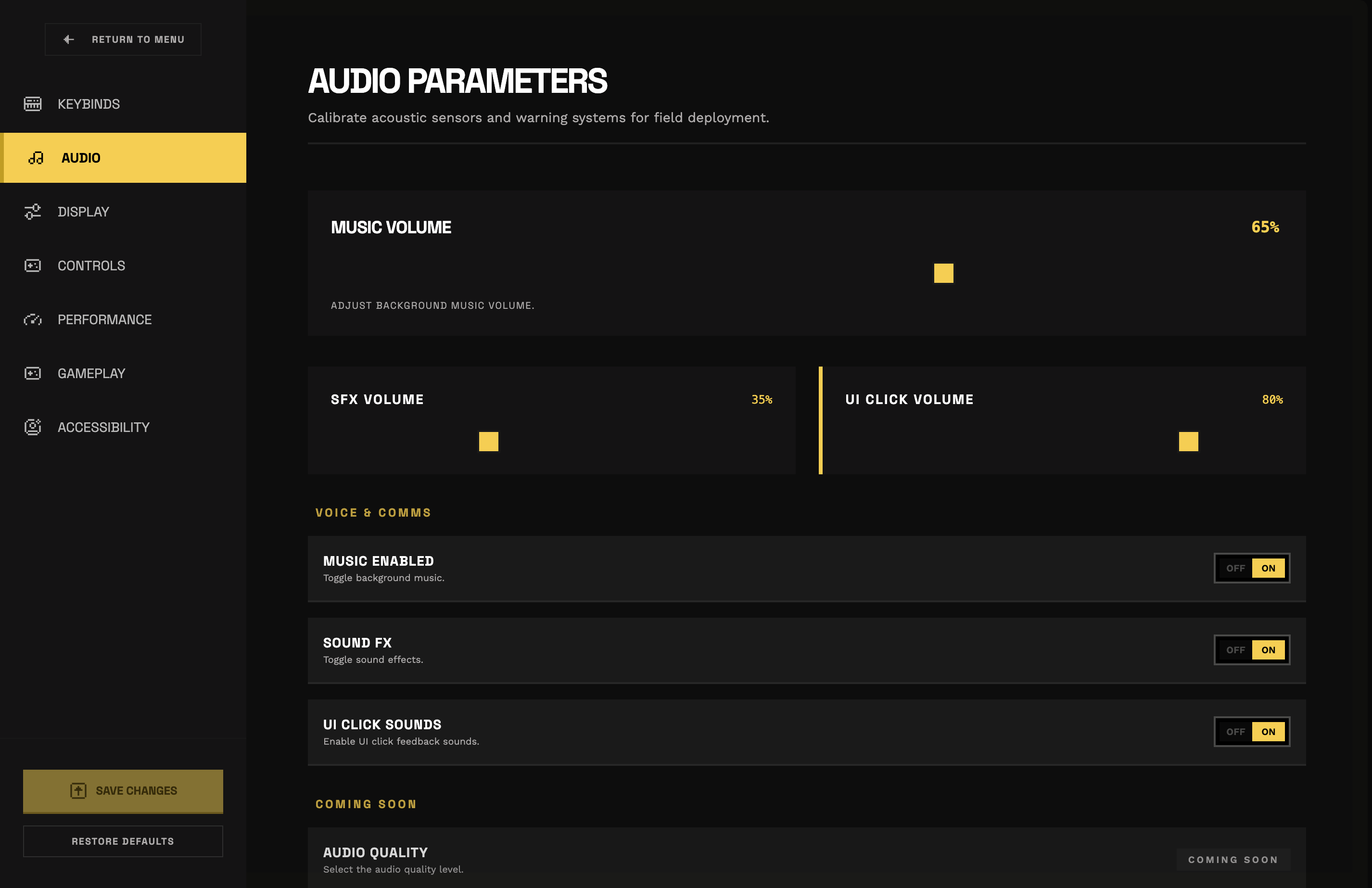Click the music note Audio icon
Viewport: 1372px width, 888px height.
tap(36, 158)
